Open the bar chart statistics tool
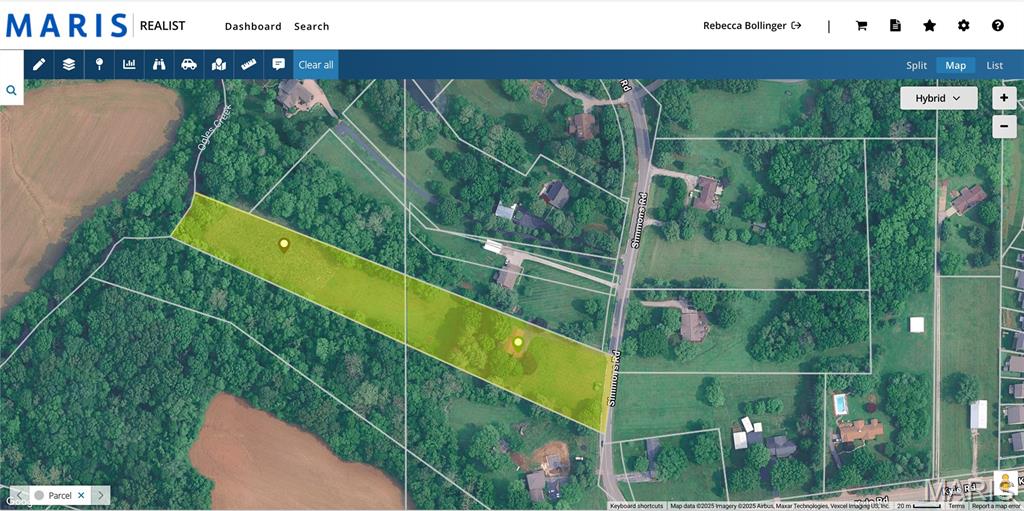The height and width of the screenshot is (511, 1024). [x=129, y=65]
